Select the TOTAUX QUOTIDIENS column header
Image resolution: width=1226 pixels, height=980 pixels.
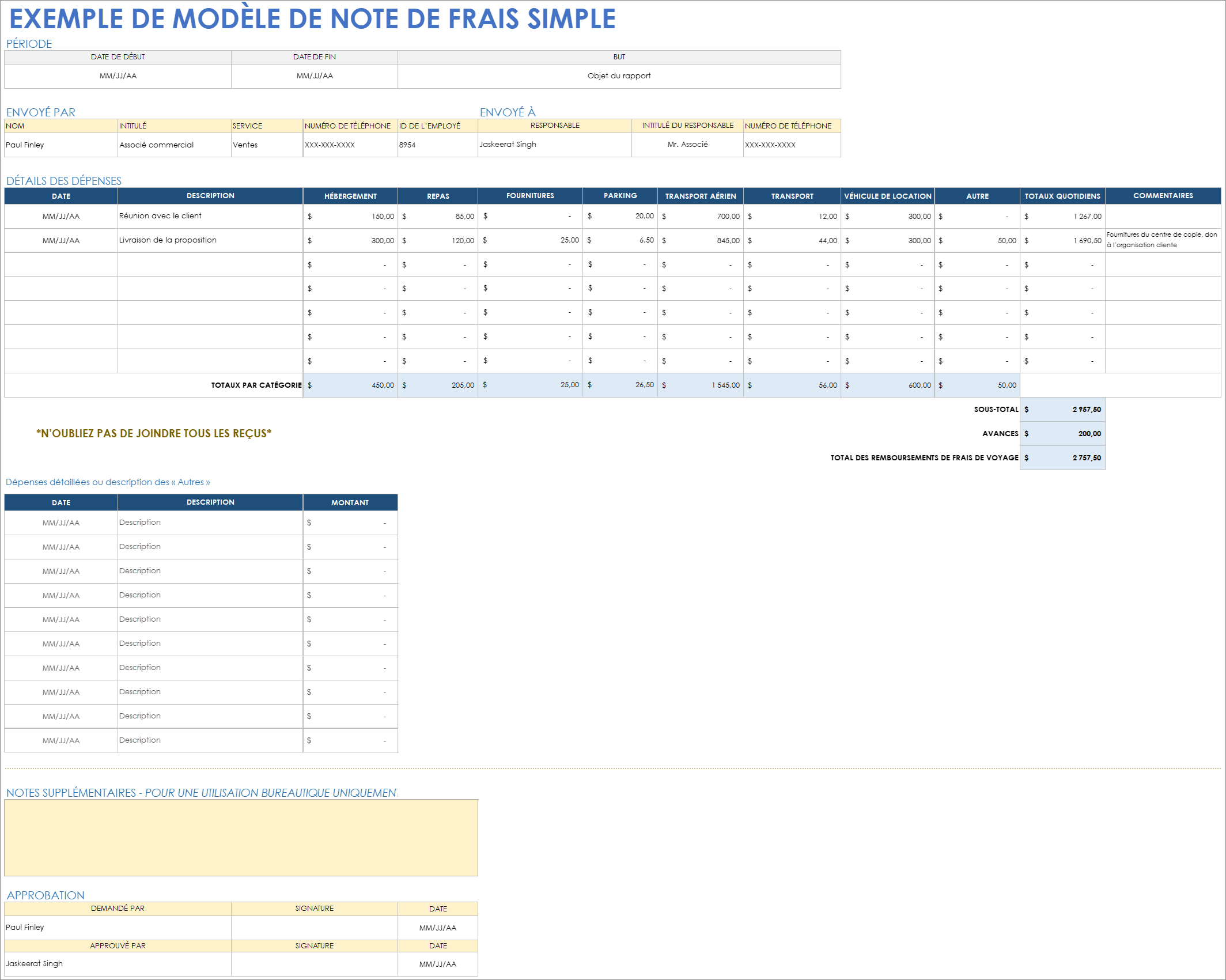(1062, 196)
